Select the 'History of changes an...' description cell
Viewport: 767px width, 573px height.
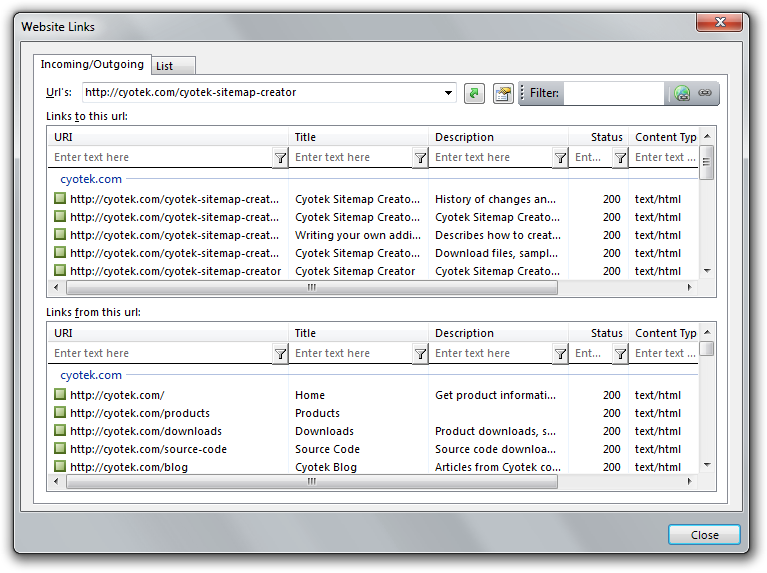(x=495, y=199)
